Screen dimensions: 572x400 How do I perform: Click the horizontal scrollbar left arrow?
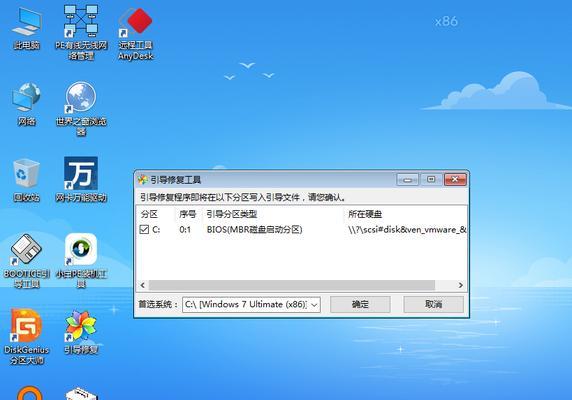[x=143, y=285]
